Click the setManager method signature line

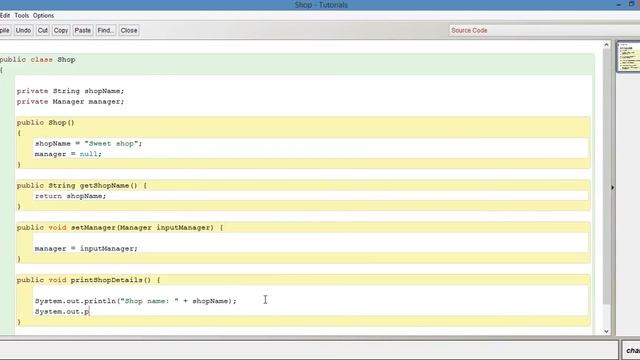click(120, 228)
